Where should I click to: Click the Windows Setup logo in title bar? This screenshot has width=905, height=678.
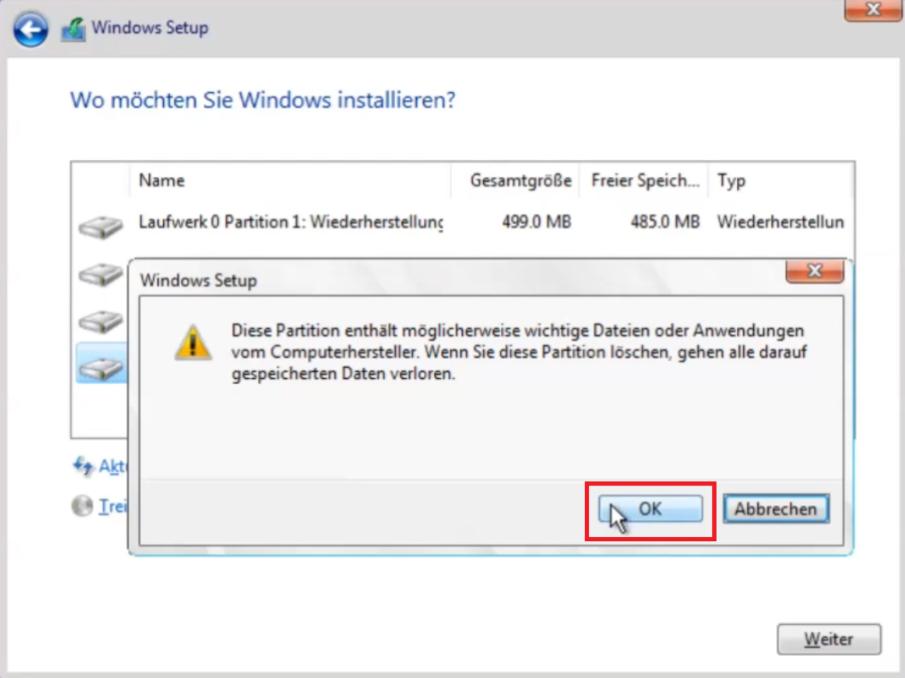[x=71, y=27]
